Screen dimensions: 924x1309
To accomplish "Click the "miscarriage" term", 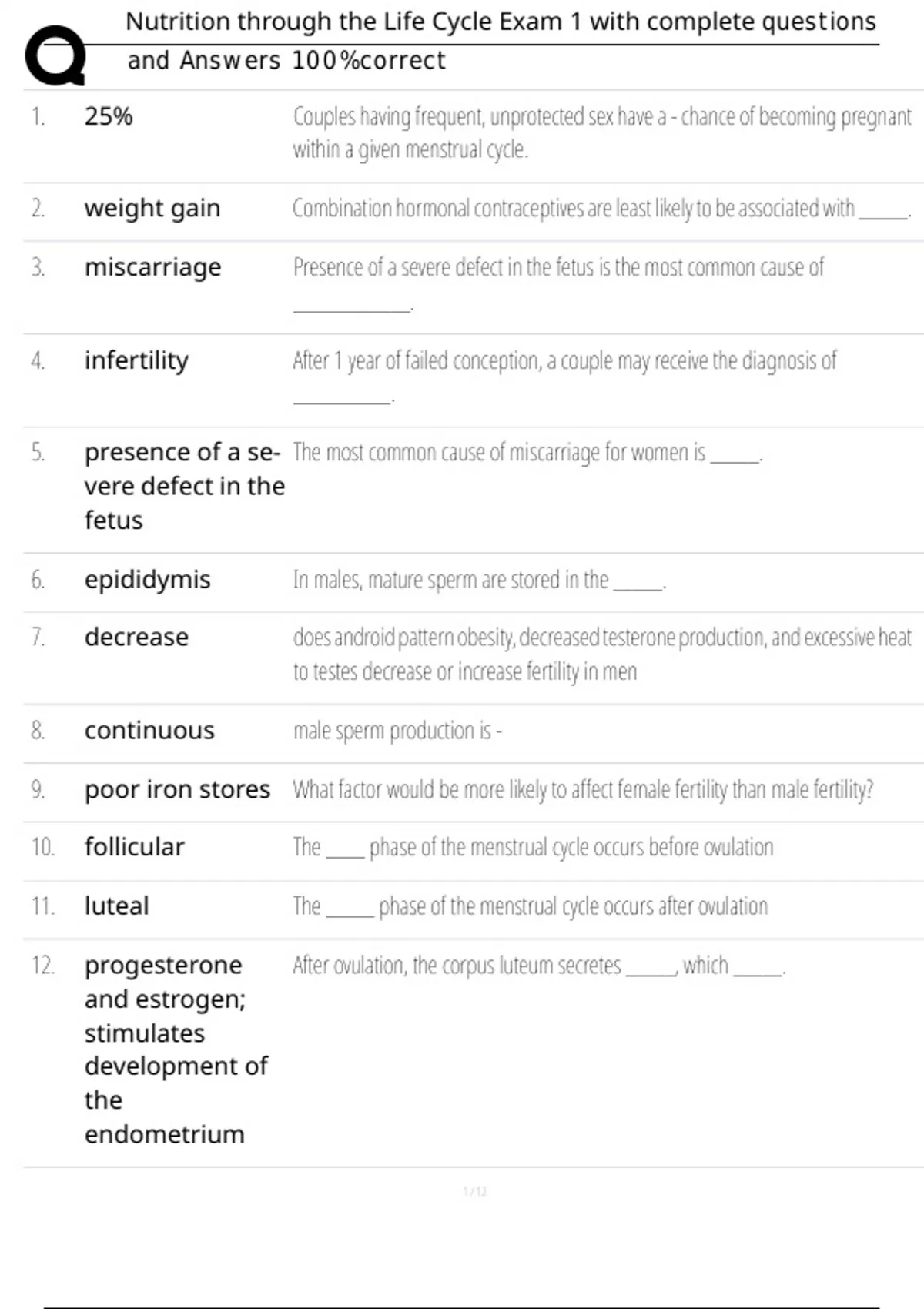I will pyautogui.click(x=152, y=267).
